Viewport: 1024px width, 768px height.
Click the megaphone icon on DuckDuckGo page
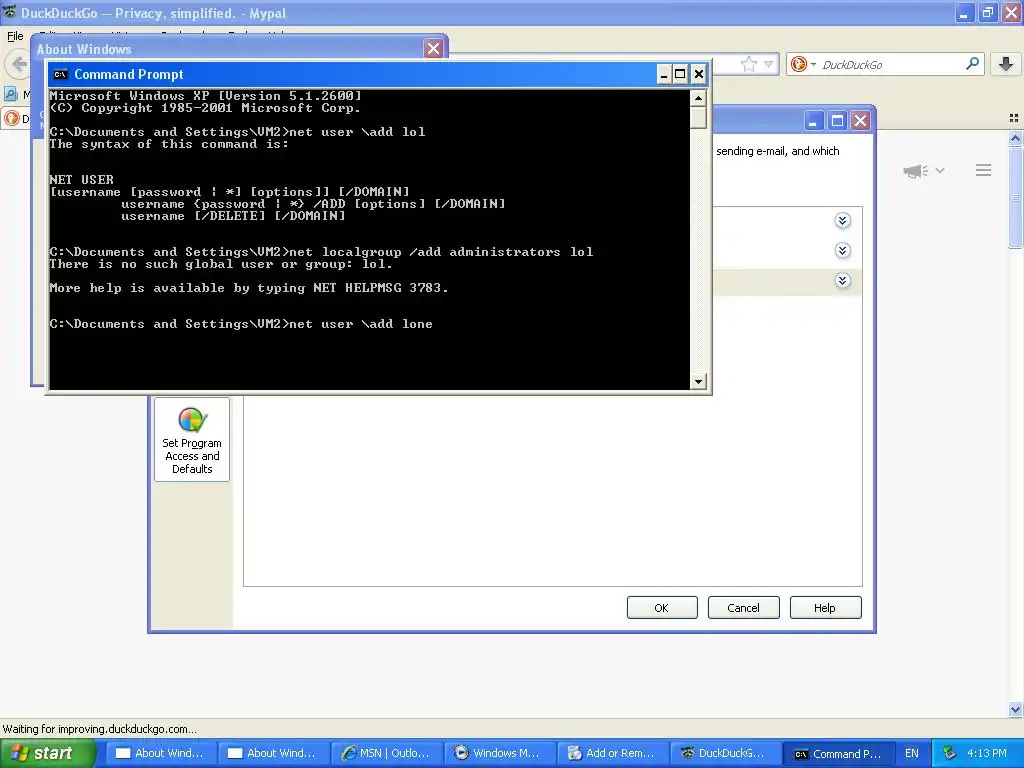(916, 171)
